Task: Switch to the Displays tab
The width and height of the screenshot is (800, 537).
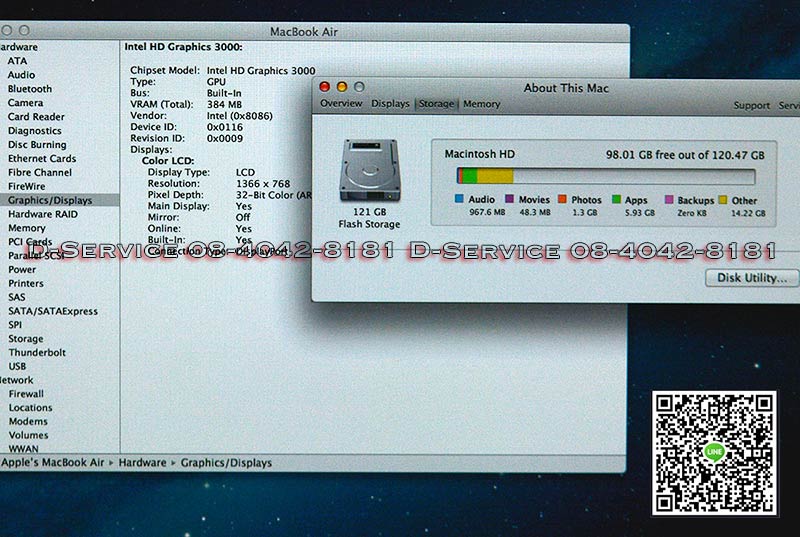Action: (x=390, y=104)
